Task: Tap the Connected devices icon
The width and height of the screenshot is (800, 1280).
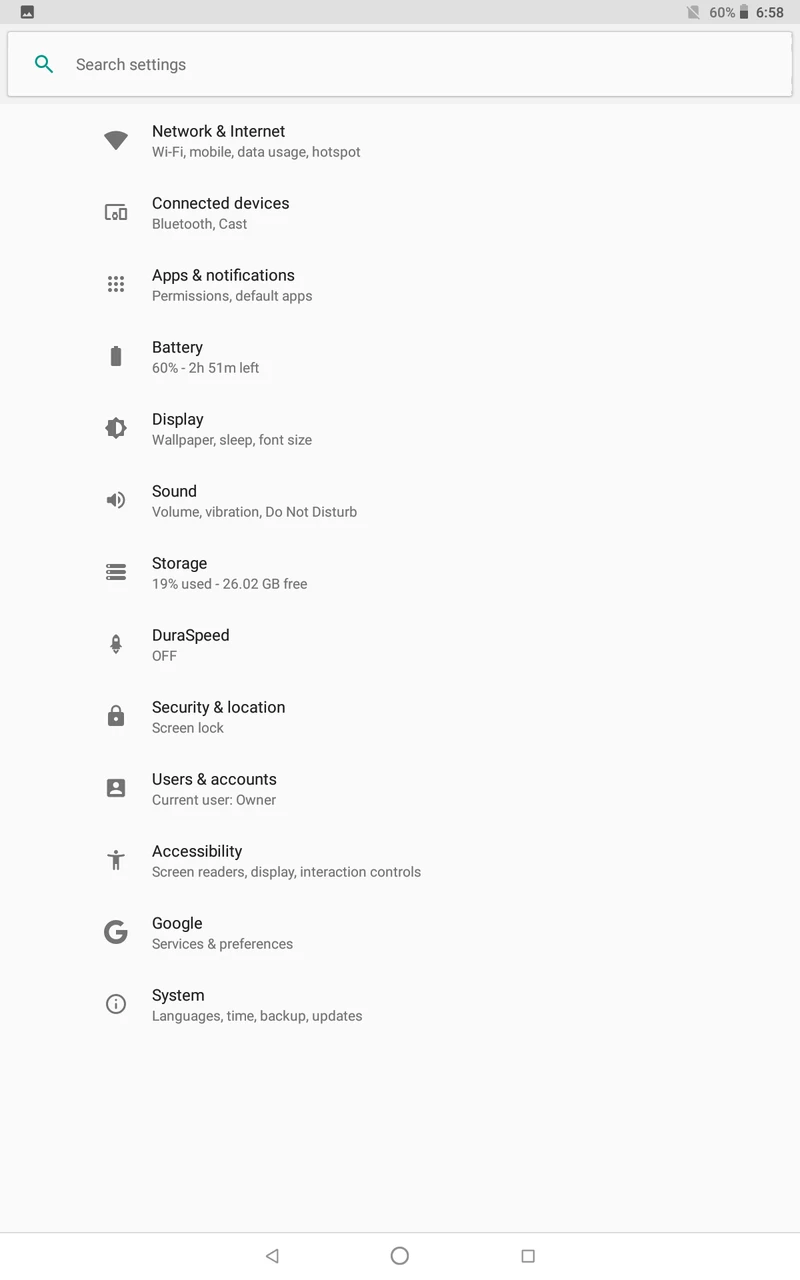Action: (x=116, y=212)
